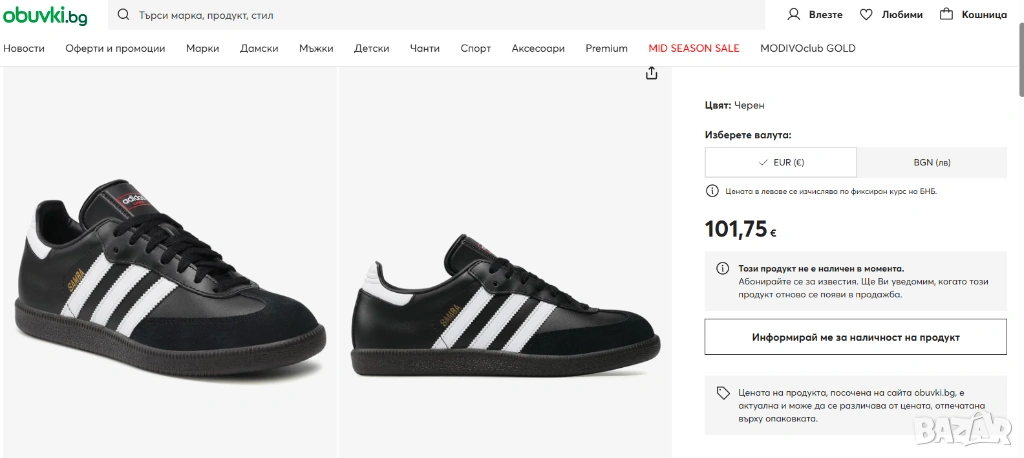
Task: Open MODIVOclub GOLD page
Action: pyautogui.click(x=808, y=48)
